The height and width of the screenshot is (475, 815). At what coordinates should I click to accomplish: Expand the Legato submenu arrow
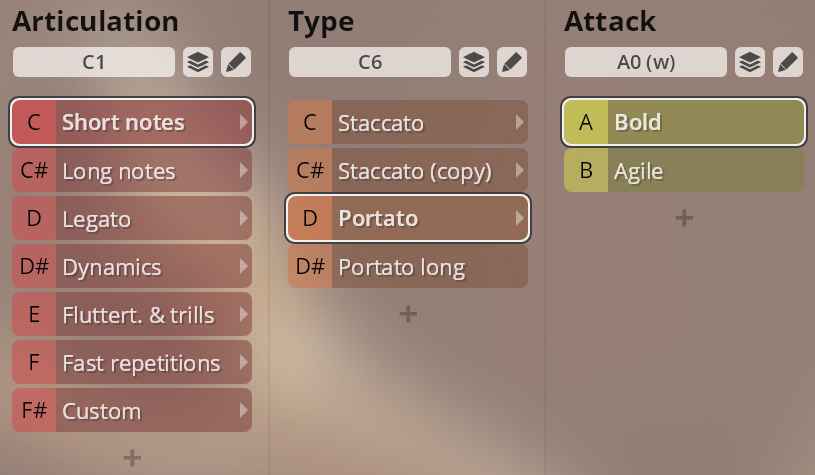[243, 218]
